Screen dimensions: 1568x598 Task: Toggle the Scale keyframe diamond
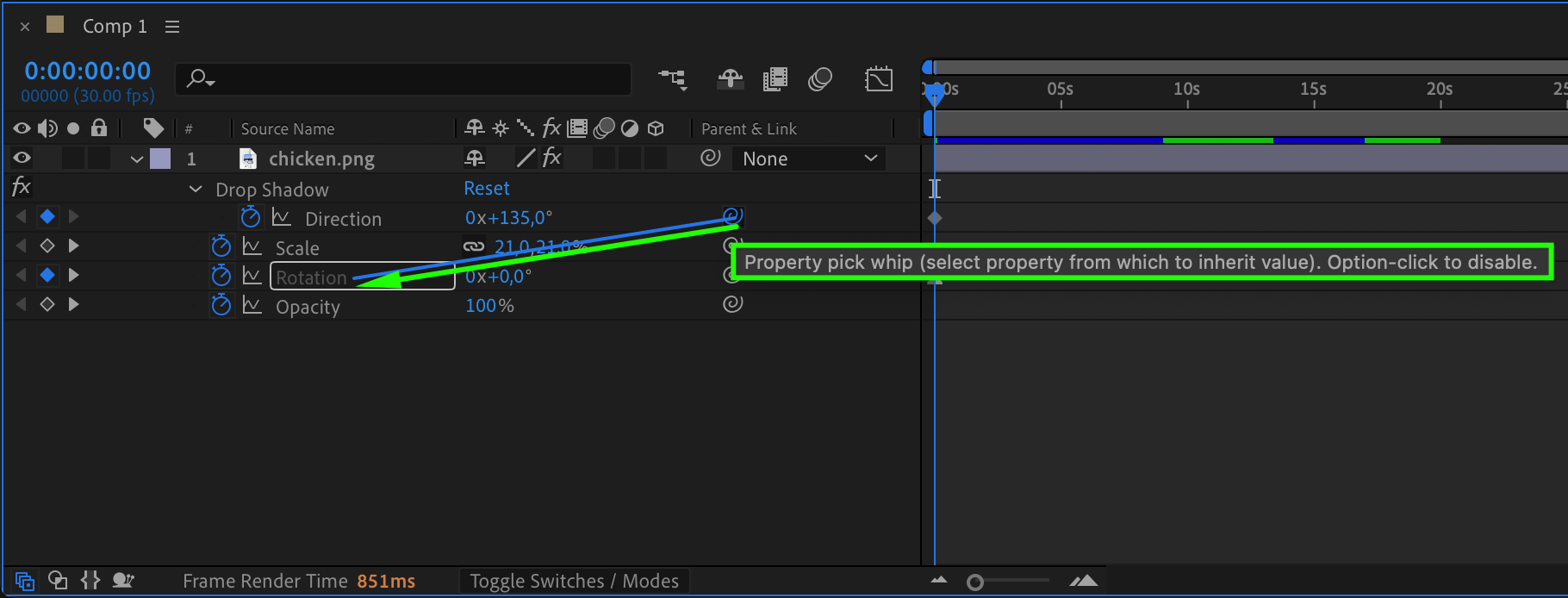(x=47, y=246)
